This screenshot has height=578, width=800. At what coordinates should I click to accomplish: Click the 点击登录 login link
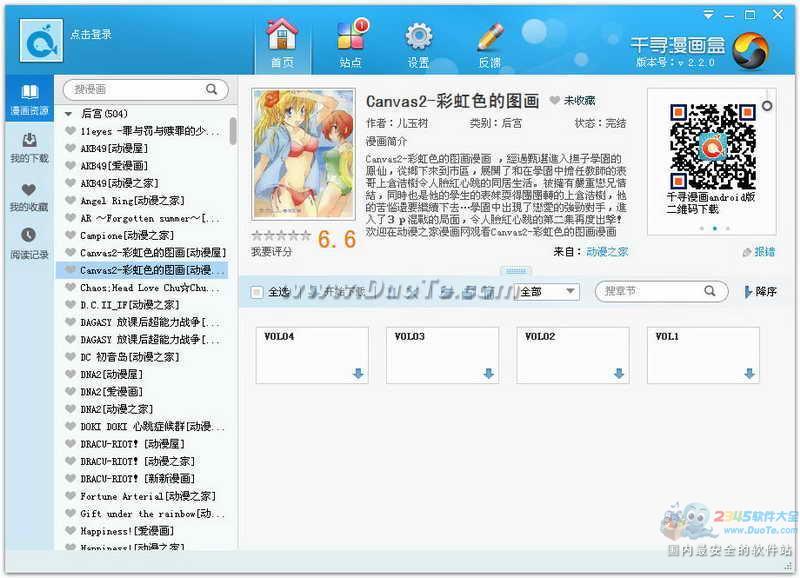coord(91,34)
